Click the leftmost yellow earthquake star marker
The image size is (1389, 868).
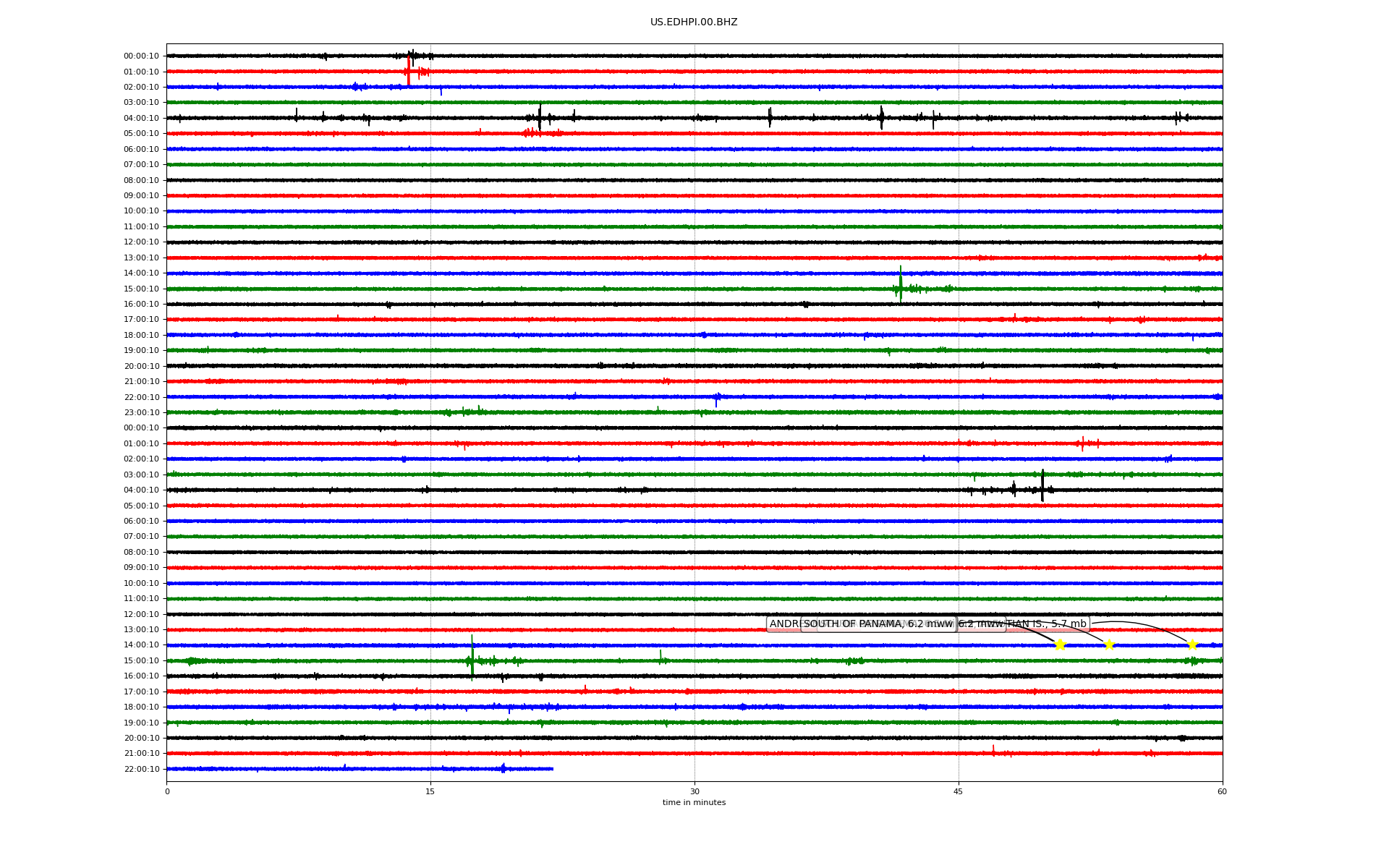[x=1060, y=644]
